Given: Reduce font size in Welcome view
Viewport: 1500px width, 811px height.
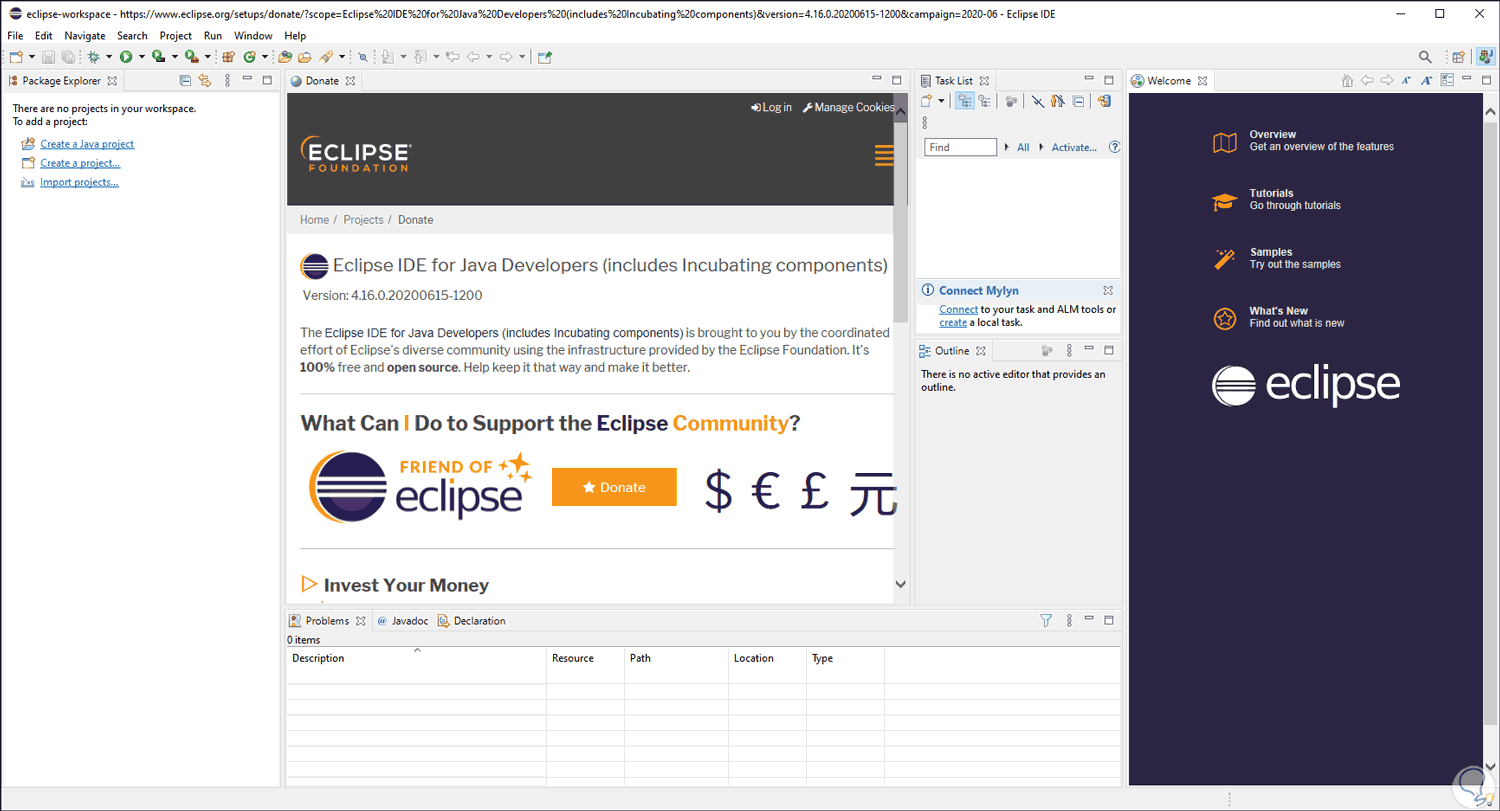Looking at the screenshot, I should point(1406,81).
